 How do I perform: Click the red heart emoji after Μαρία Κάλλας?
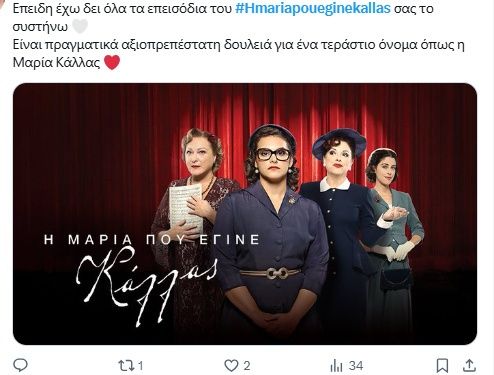[112, 62]
